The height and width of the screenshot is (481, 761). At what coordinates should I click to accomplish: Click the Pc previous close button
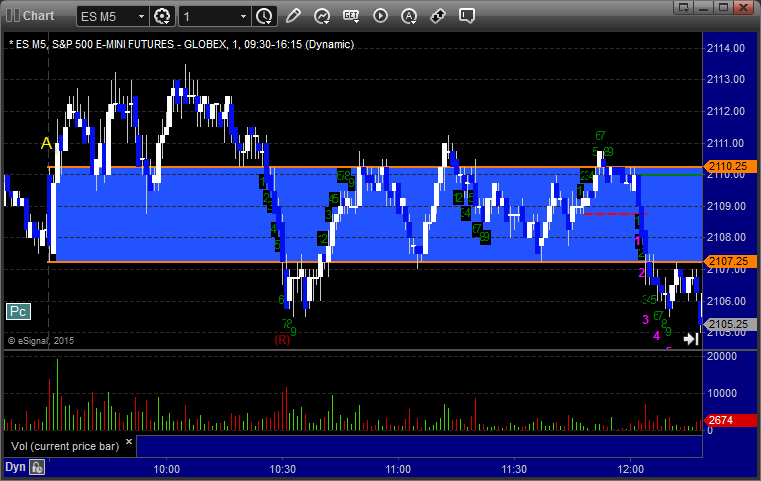[18, 311]
